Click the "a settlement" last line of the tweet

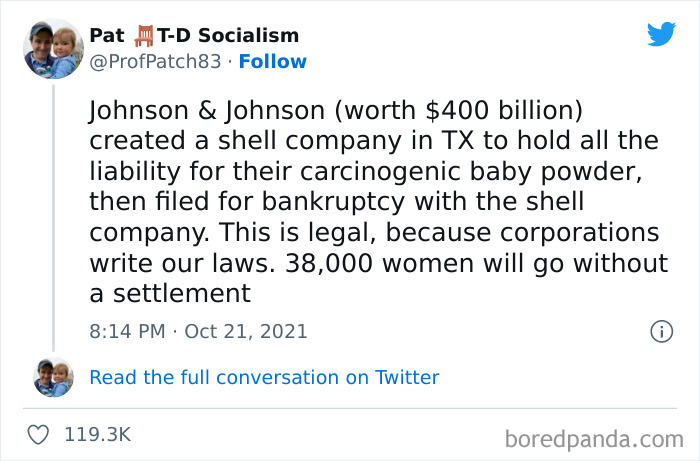[x=169, y=294]
